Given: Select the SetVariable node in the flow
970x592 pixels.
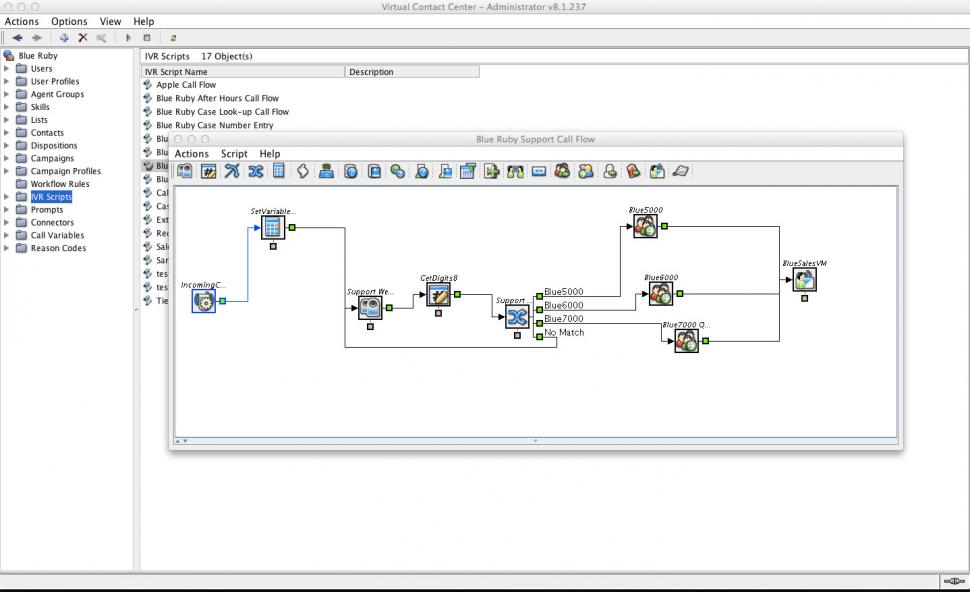Looking at the screenshot, I should click(x=273, y=227).
